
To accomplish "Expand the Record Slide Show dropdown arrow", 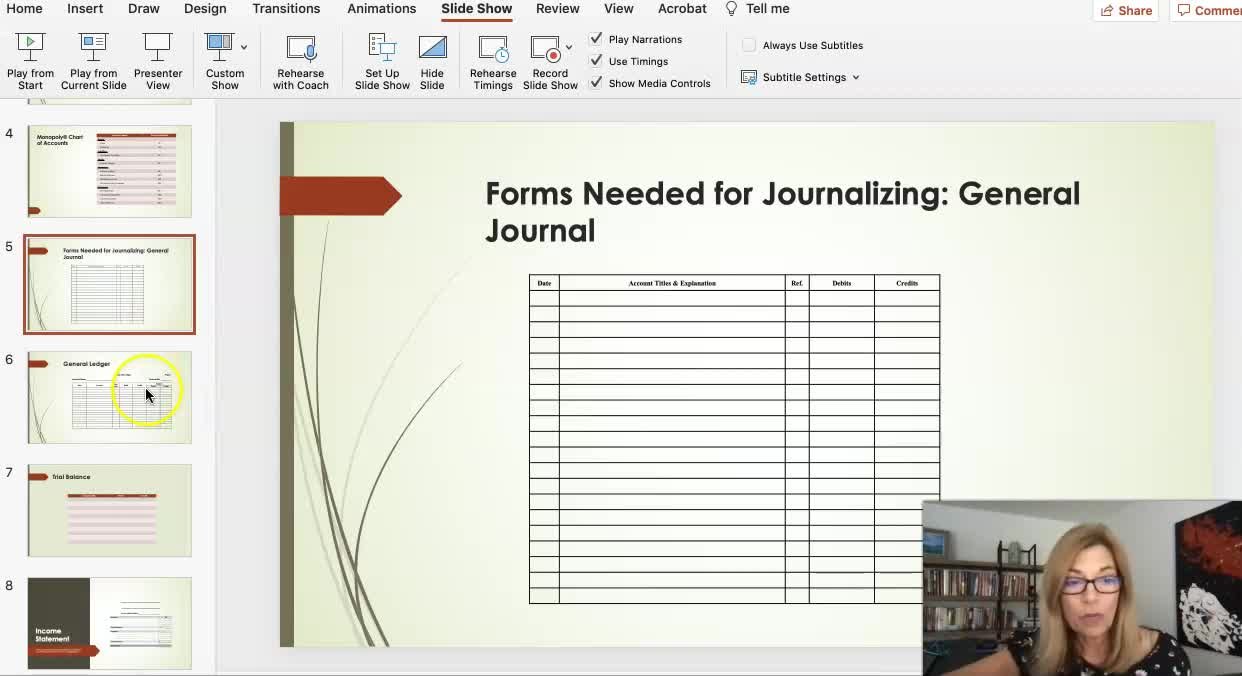I will tap(569, 47).
